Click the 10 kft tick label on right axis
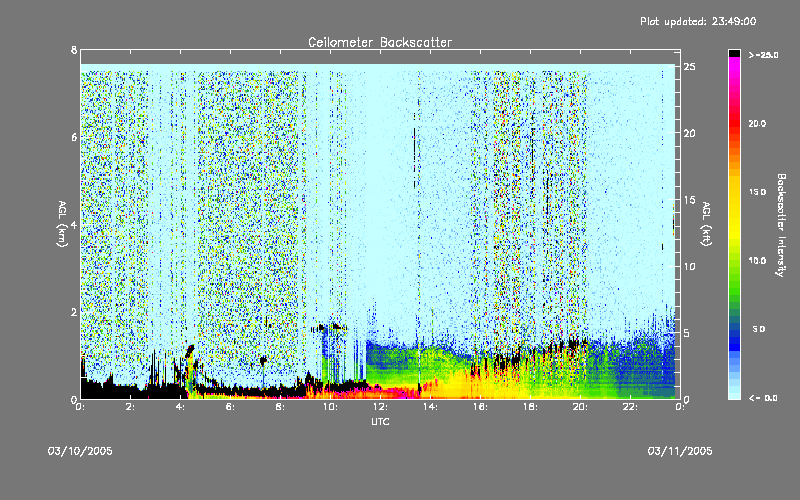The height and width of the screenshot is (500, 800). (x=689, y=266)
